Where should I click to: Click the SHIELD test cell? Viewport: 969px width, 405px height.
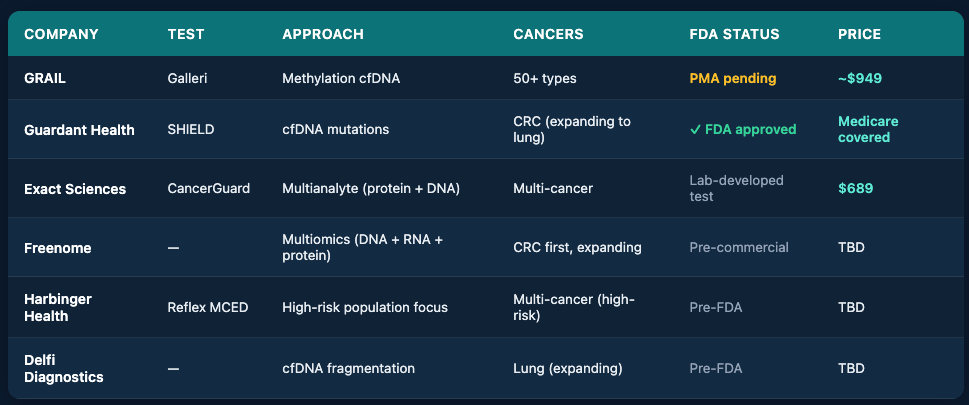(191, 130)
